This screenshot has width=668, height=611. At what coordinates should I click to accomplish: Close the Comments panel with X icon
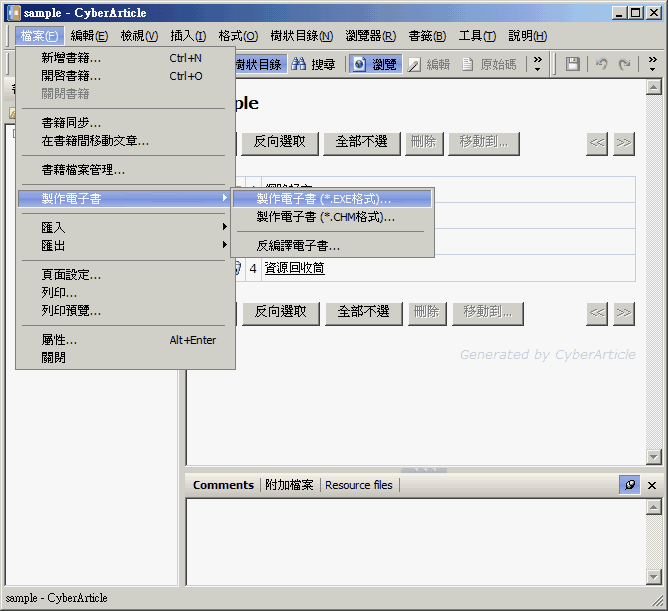[x=652, y=485]
